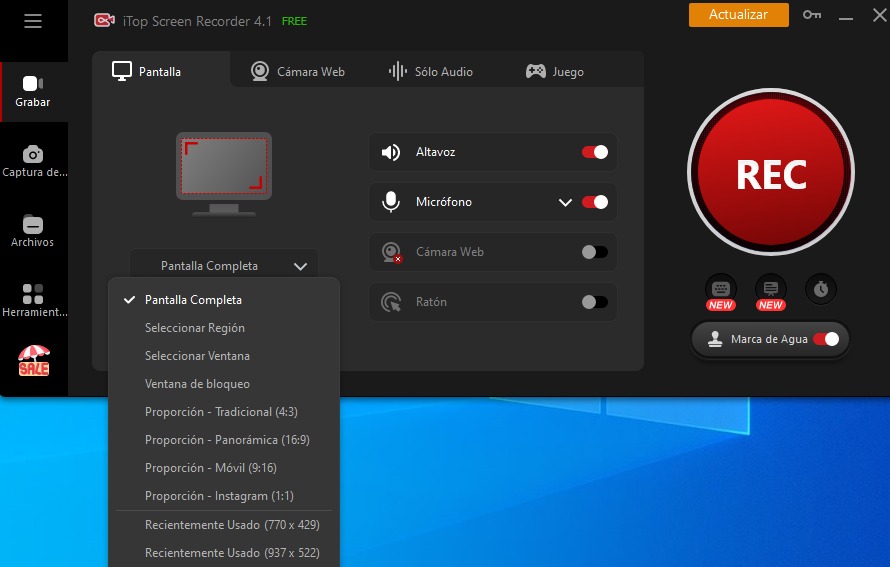Switch to the Cámara Web tab
Screen dimensions: 890x567
pos(297,72)
